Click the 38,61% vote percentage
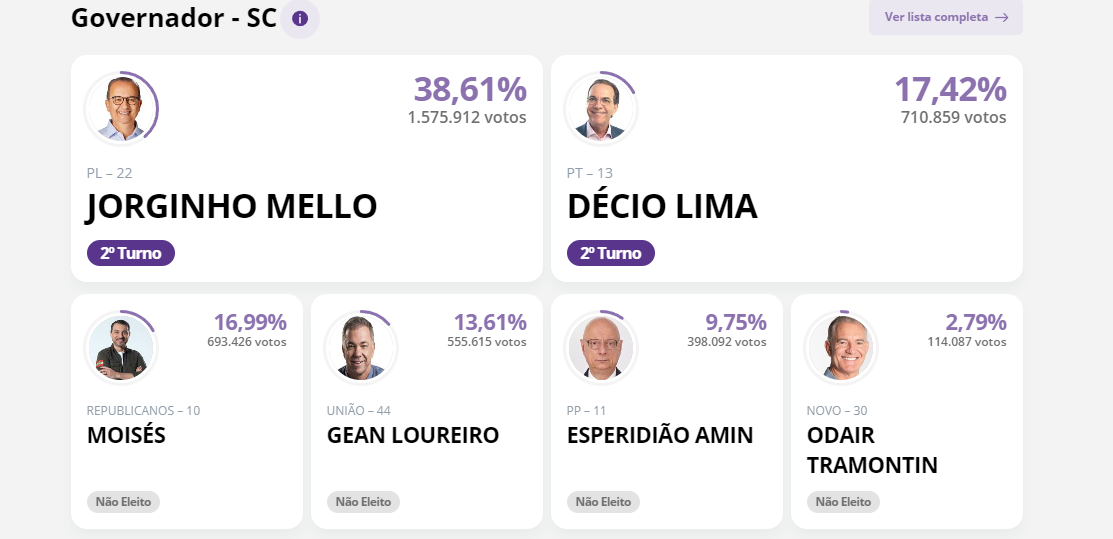The image size is (1113, 539). click(x=470, y=89)
